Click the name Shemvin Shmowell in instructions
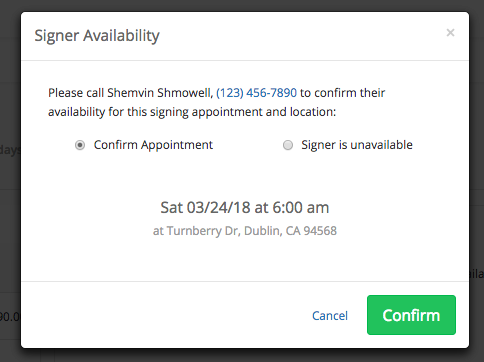 point(160,93)
